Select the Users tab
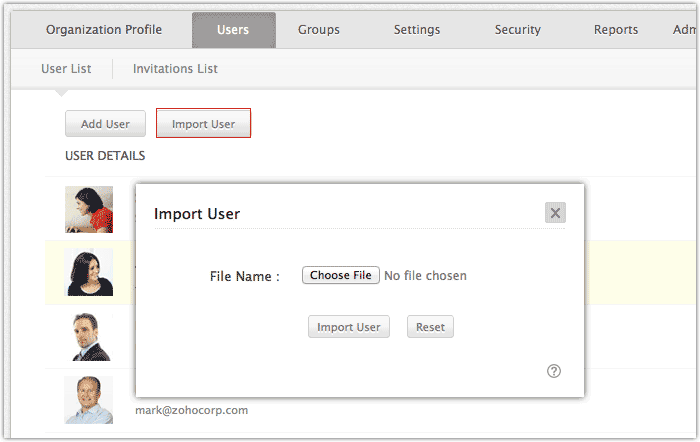 point(233,30)
